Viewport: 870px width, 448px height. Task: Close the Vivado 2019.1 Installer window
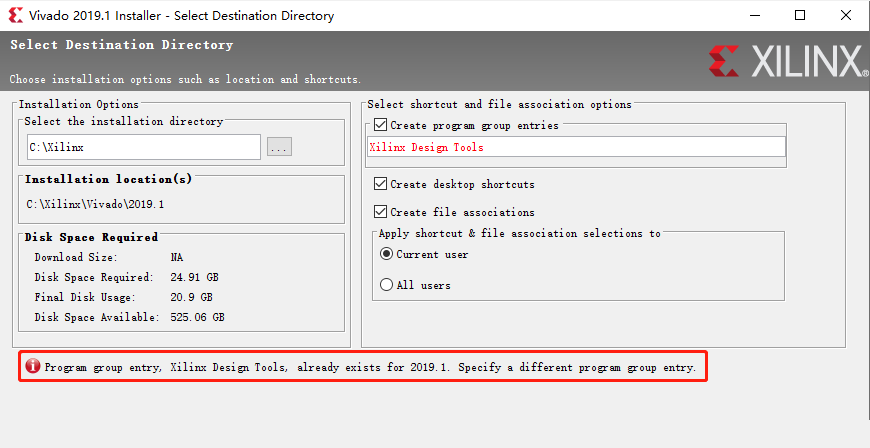[x=845, y=15]
